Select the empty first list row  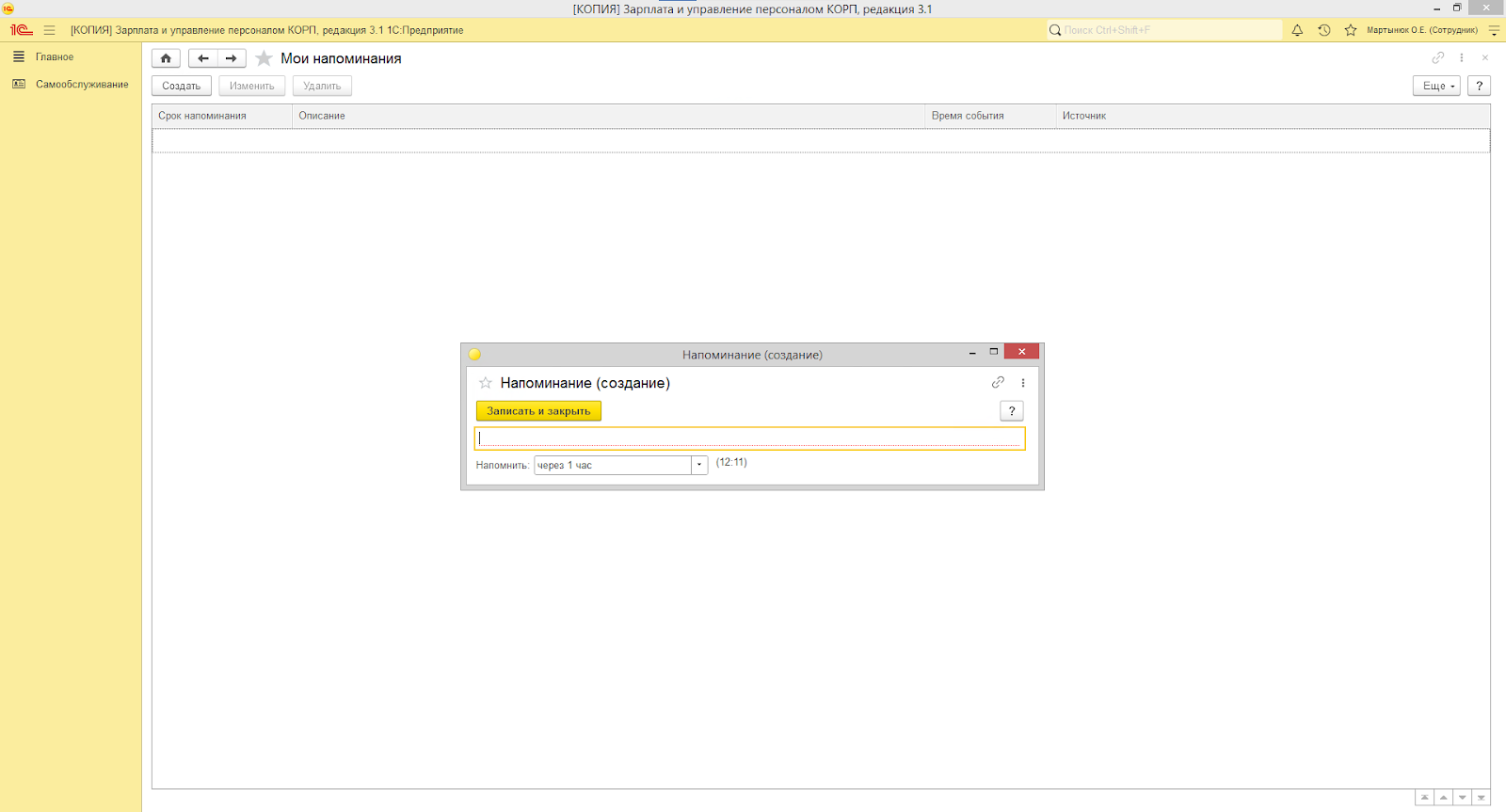point(821,140)
